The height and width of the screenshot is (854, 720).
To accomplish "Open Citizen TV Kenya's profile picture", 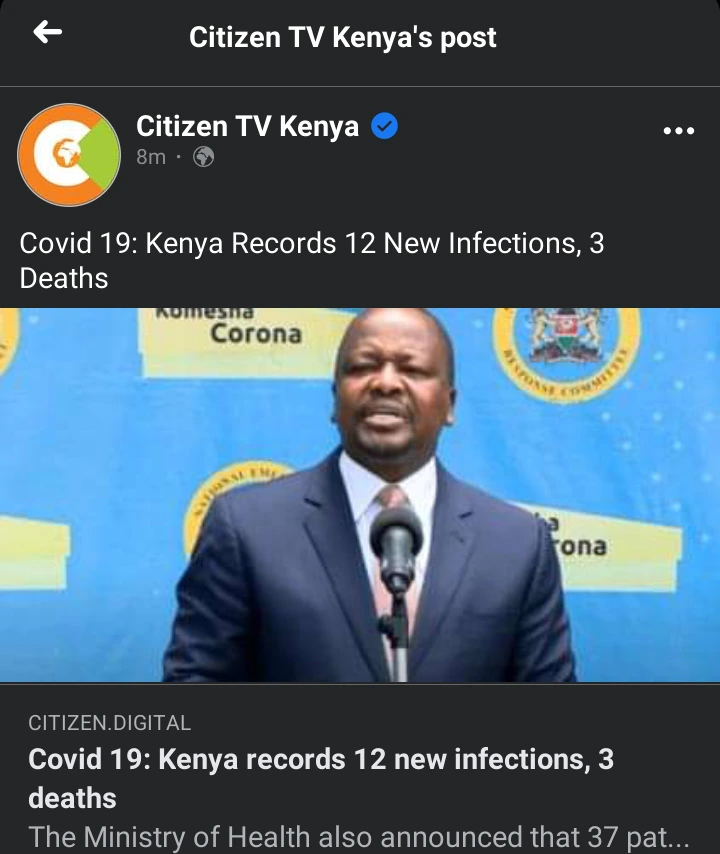I will coord(69,155).
